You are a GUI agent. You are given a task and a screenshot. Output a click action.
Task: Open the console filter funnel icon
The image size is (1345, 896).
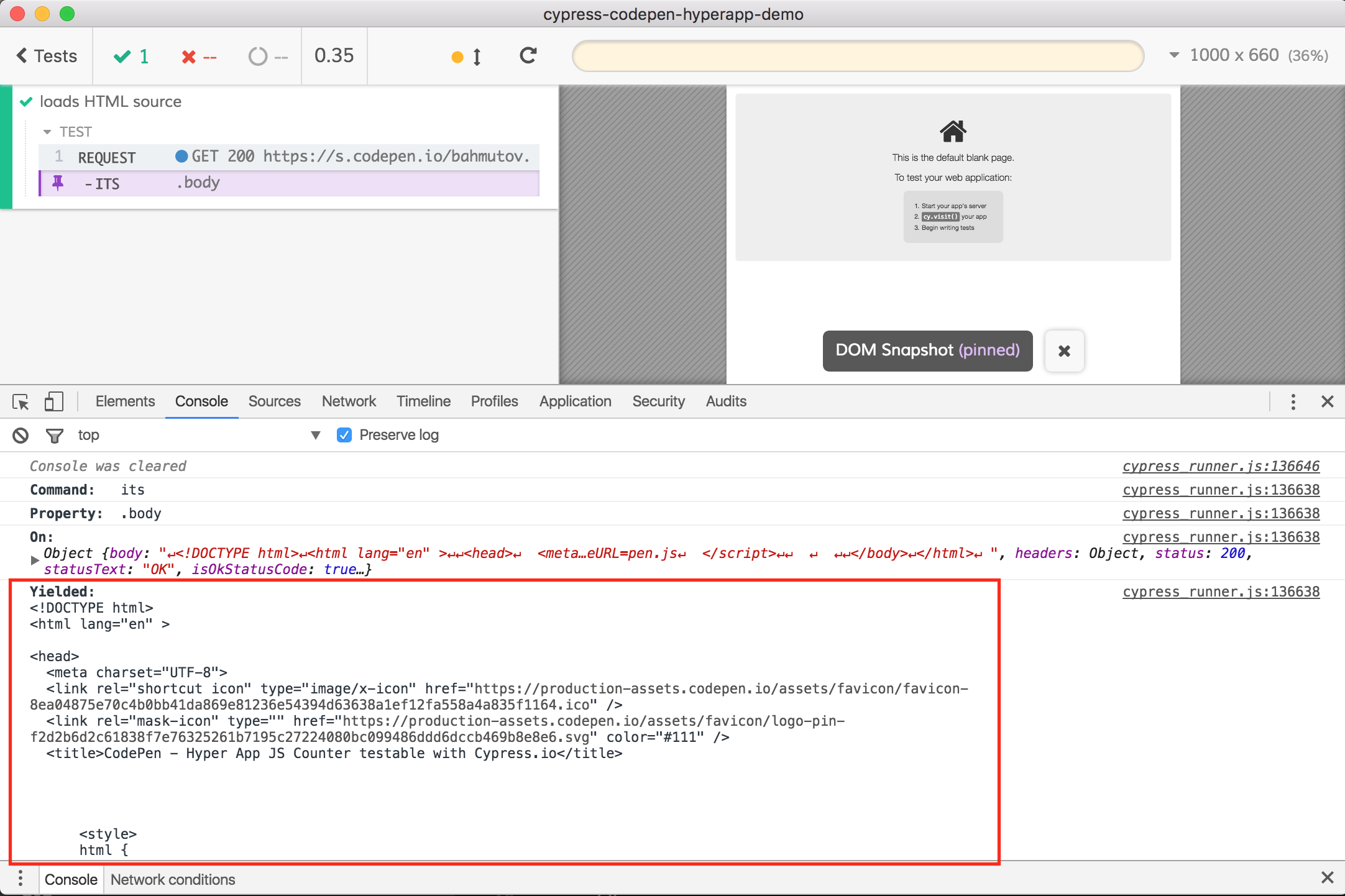[x=55, y=436]
